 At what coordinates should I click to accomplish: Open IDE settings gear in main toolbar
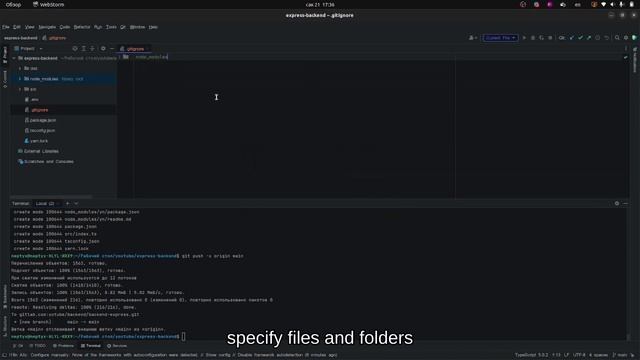pyautogui.click(x=626, y=38)
